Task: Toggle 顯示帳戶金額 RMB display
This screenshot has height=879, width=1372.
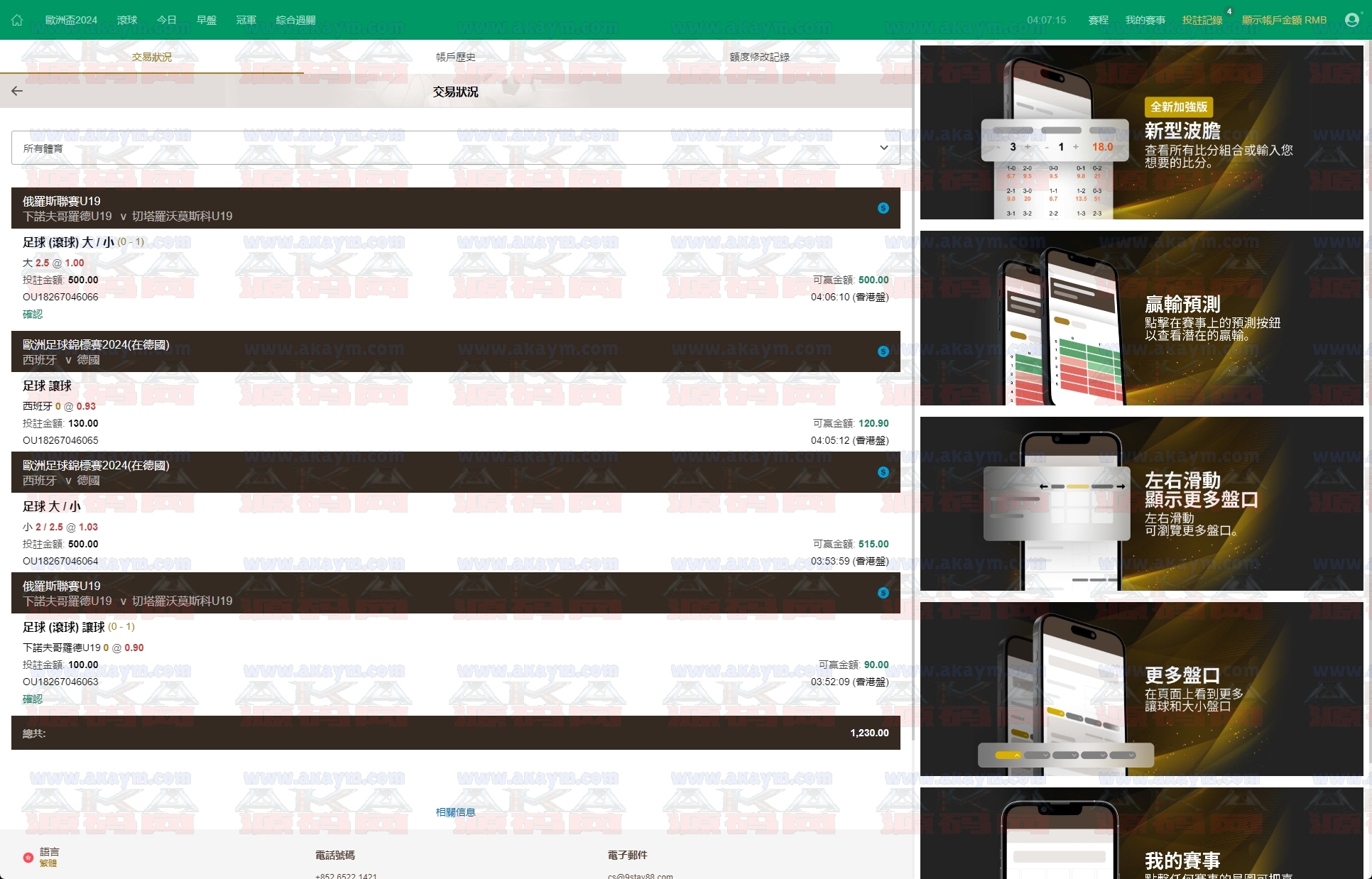Action: tap(1283, 20)
